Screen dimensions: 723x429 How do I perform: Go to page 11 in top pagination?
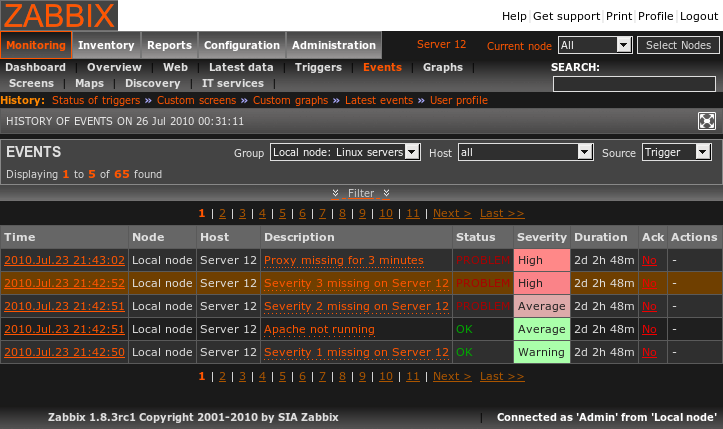point(413,214)
